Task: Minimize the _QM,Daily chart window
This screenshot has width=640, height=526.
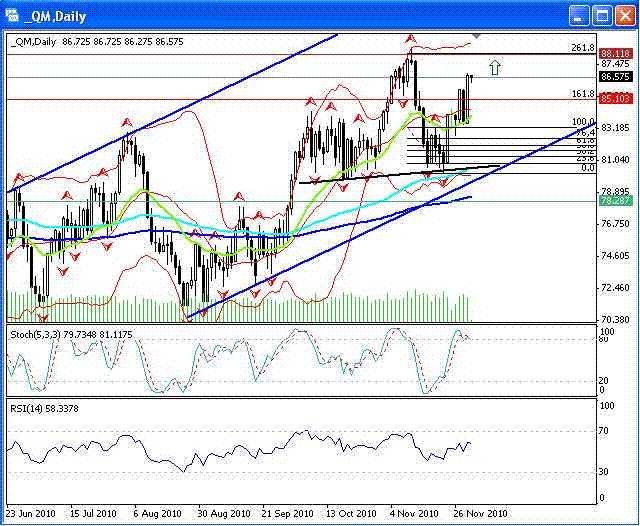Action: [x=578, y=16]
